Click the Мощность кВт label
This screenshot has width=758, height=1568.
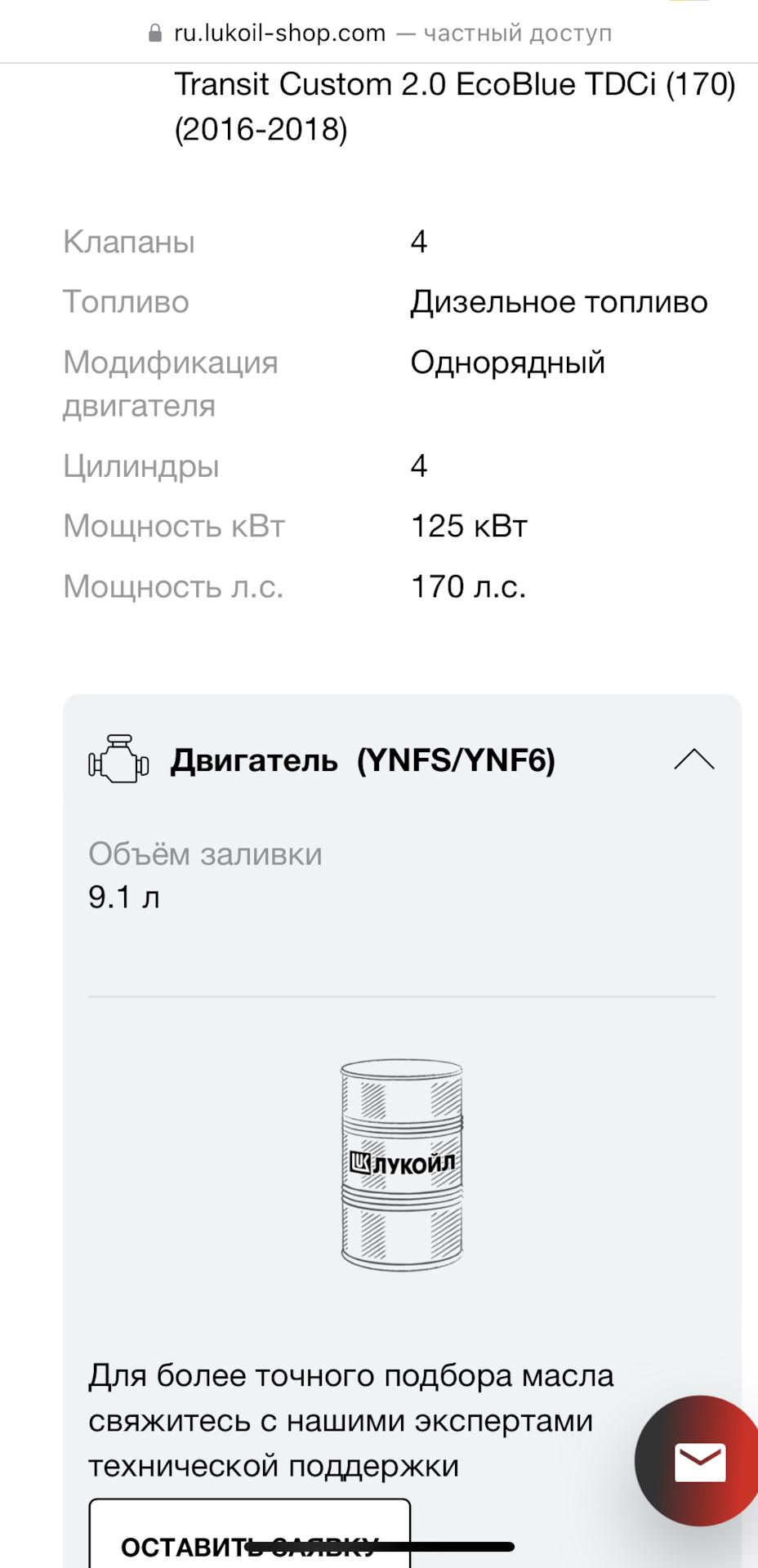click(174, 527)
